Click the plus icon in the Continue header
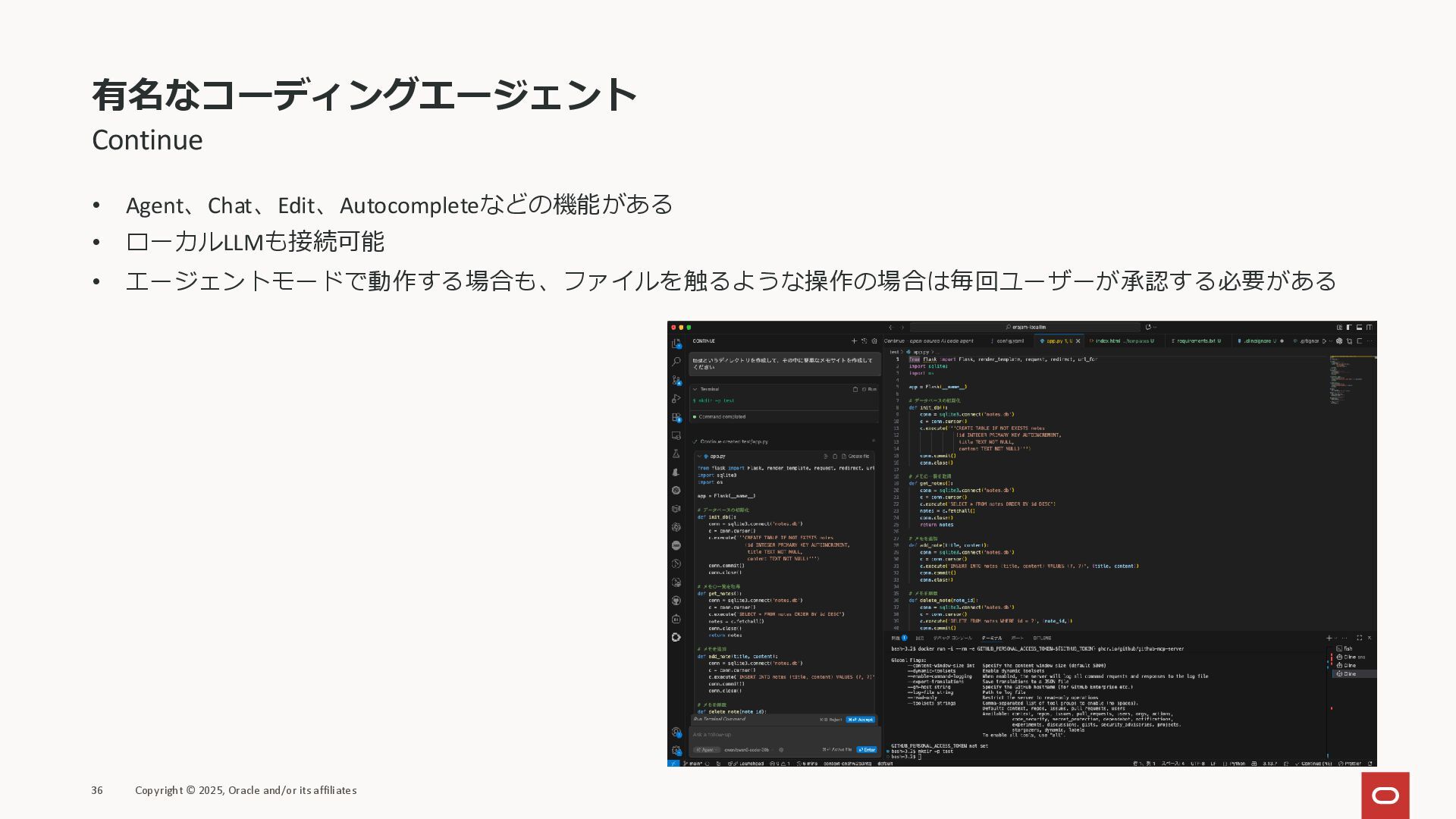The height and width of the screenshot is (819, 1456). (x=854, y=341)
